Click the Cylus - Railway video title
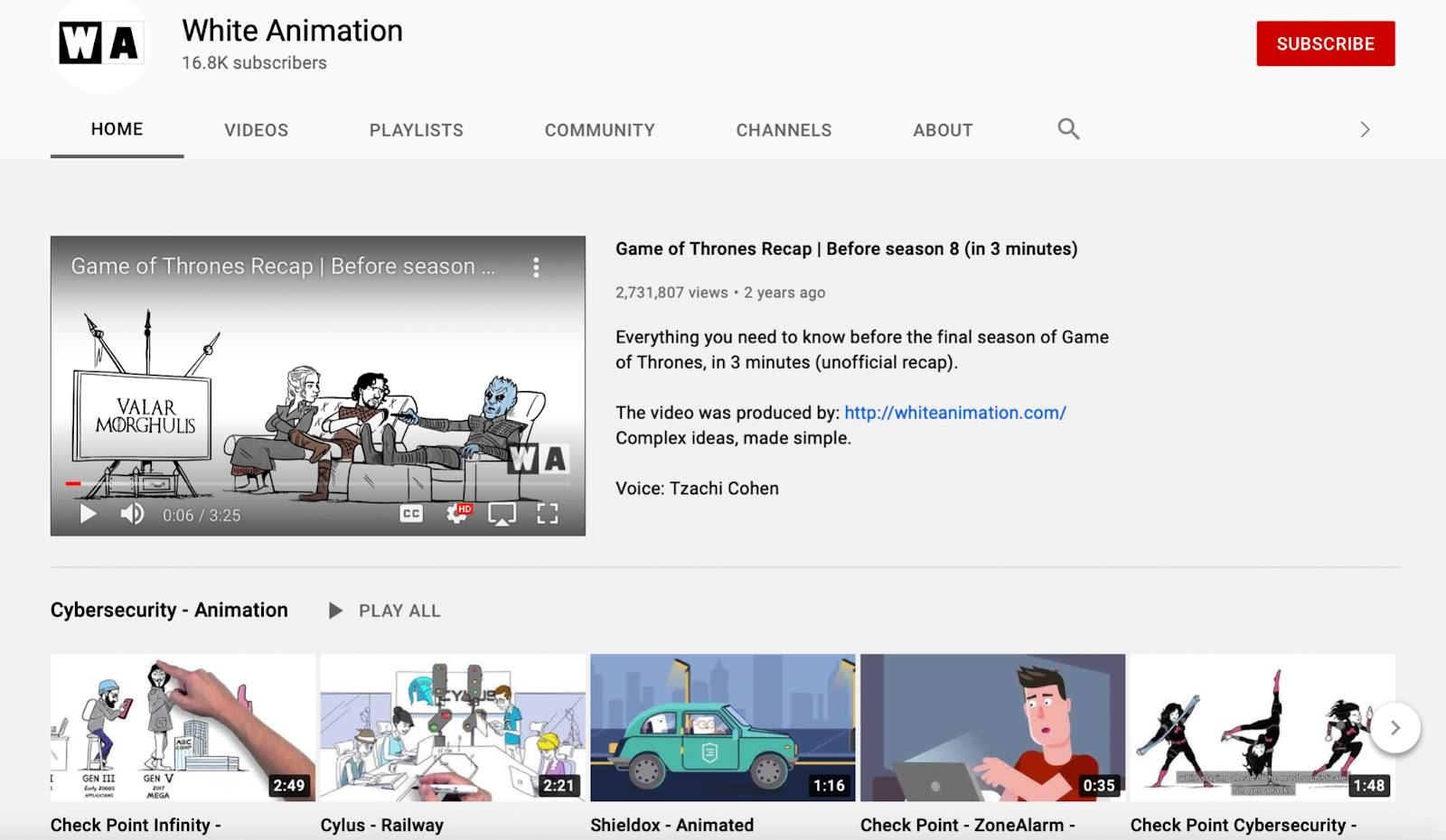1446x840 pixels. 382,826
